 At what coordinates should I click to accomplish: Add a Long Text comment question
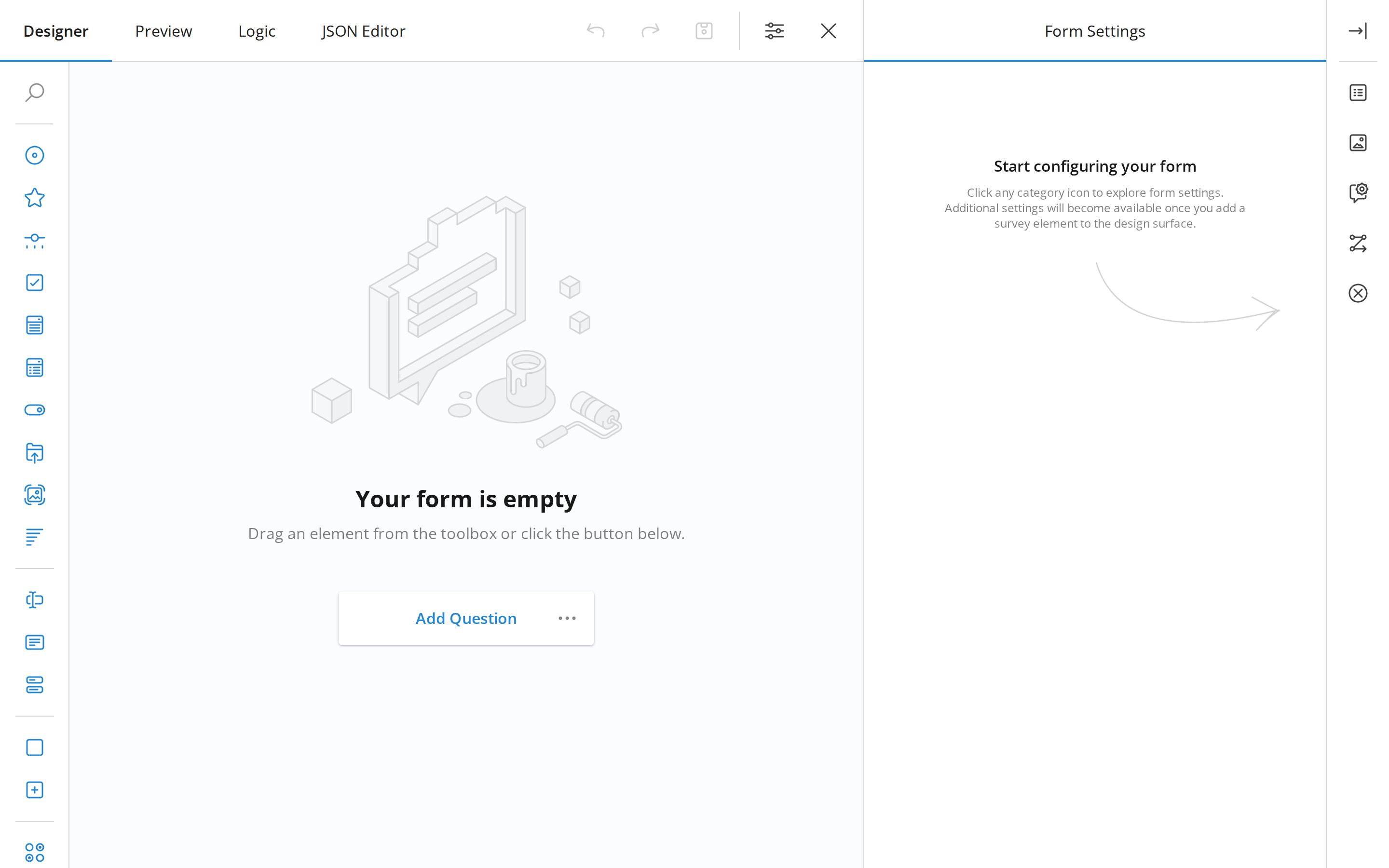[34, 642]
